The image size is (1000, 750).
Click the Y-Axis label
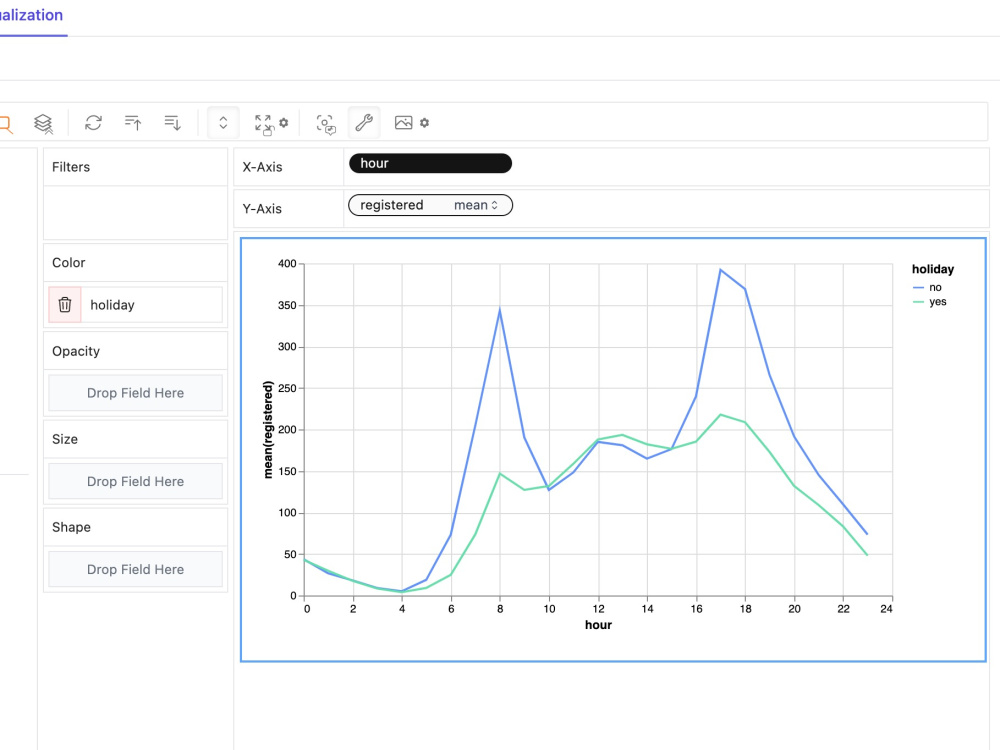click(262, 209)
